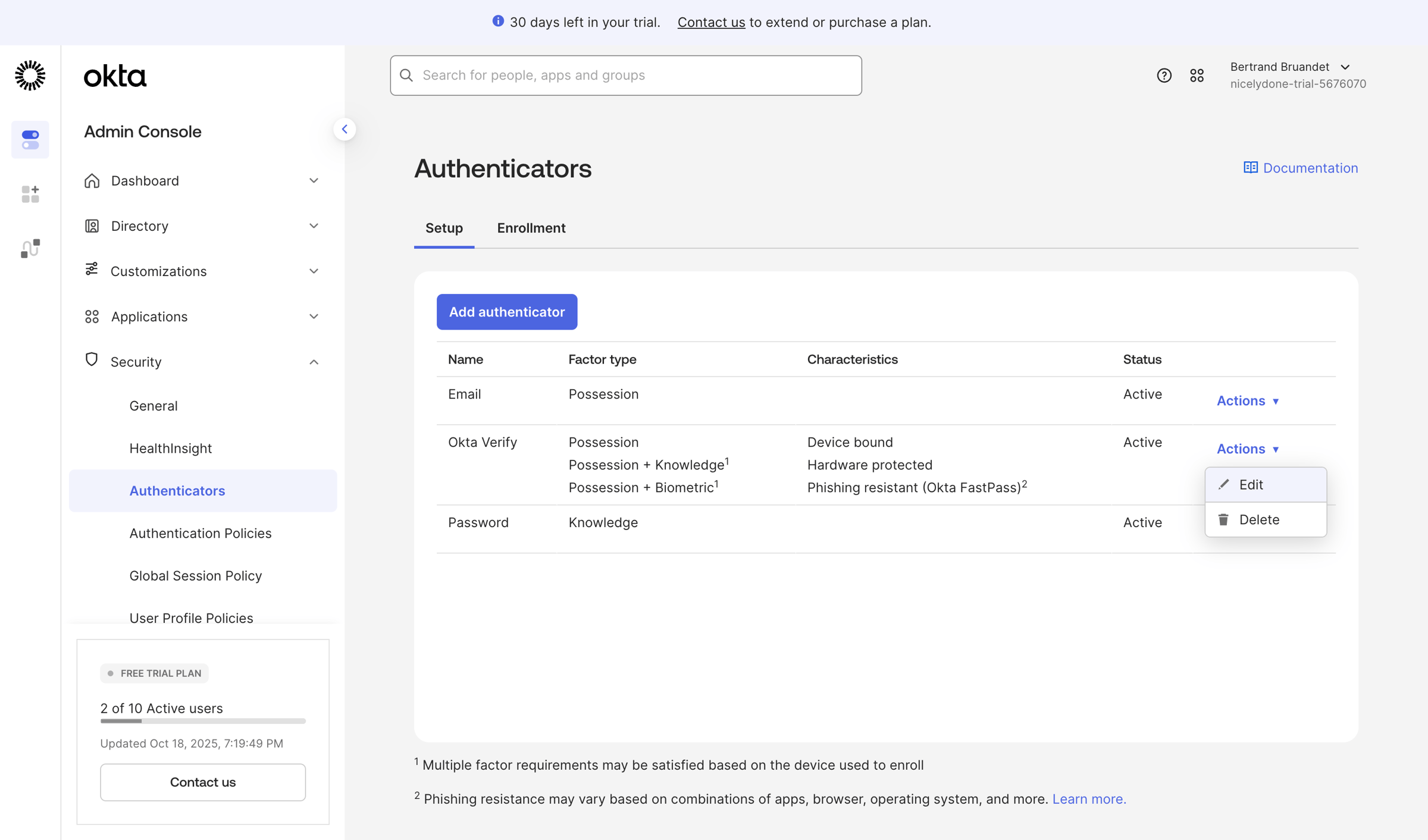Viewport: 1428px width, 840px height.
Task: Open the Documentation link
Action: pyautogui.click(x=1301, y=168)
